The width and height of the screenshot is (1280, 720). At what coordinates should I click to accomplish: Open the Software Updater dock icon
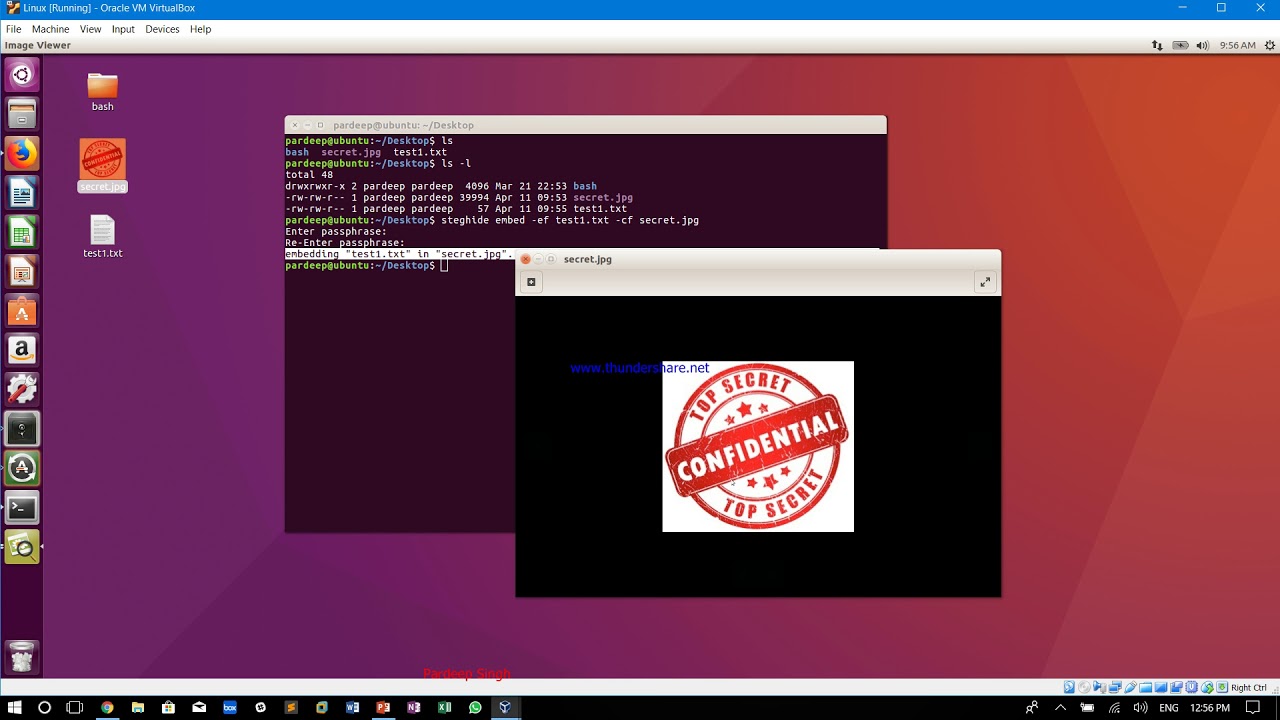point(22,468)
